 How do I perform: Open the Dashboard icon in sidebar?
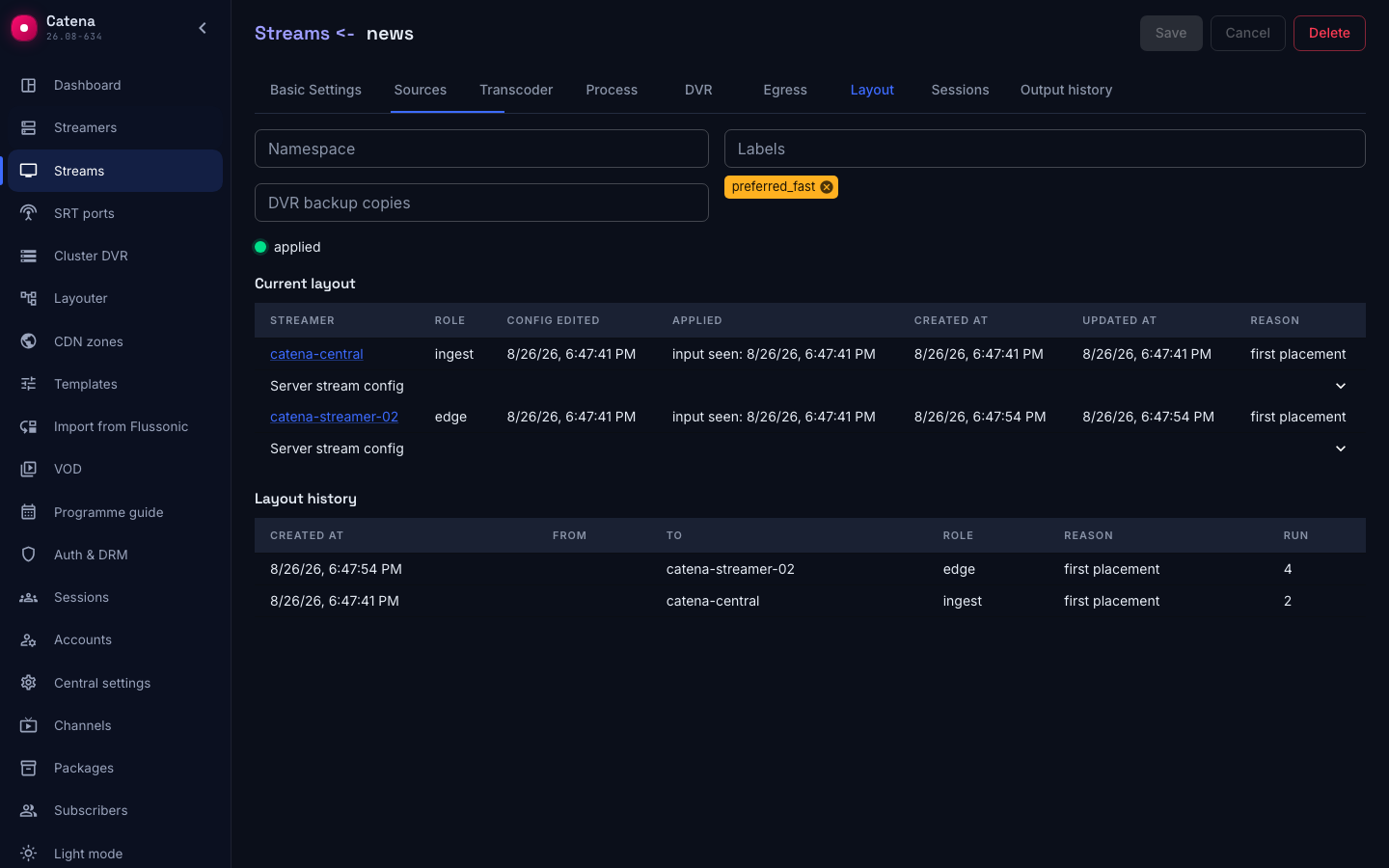[29, 85]
